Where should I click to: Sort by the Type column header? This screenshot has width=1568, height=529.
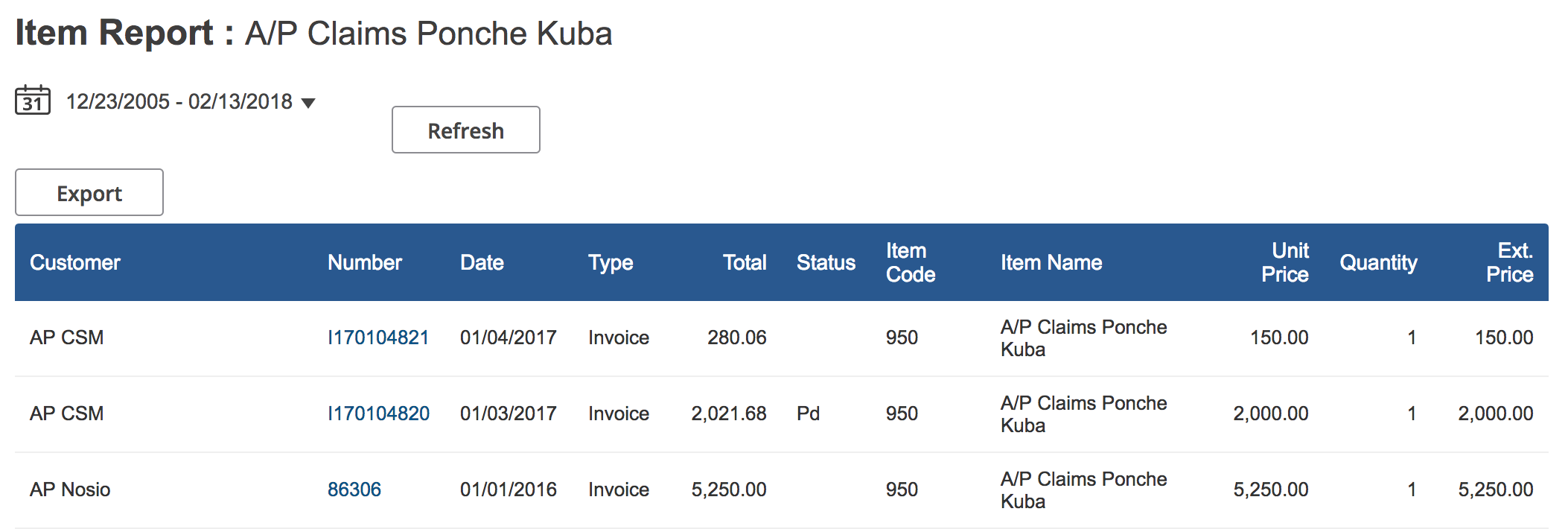coord(611,263)
